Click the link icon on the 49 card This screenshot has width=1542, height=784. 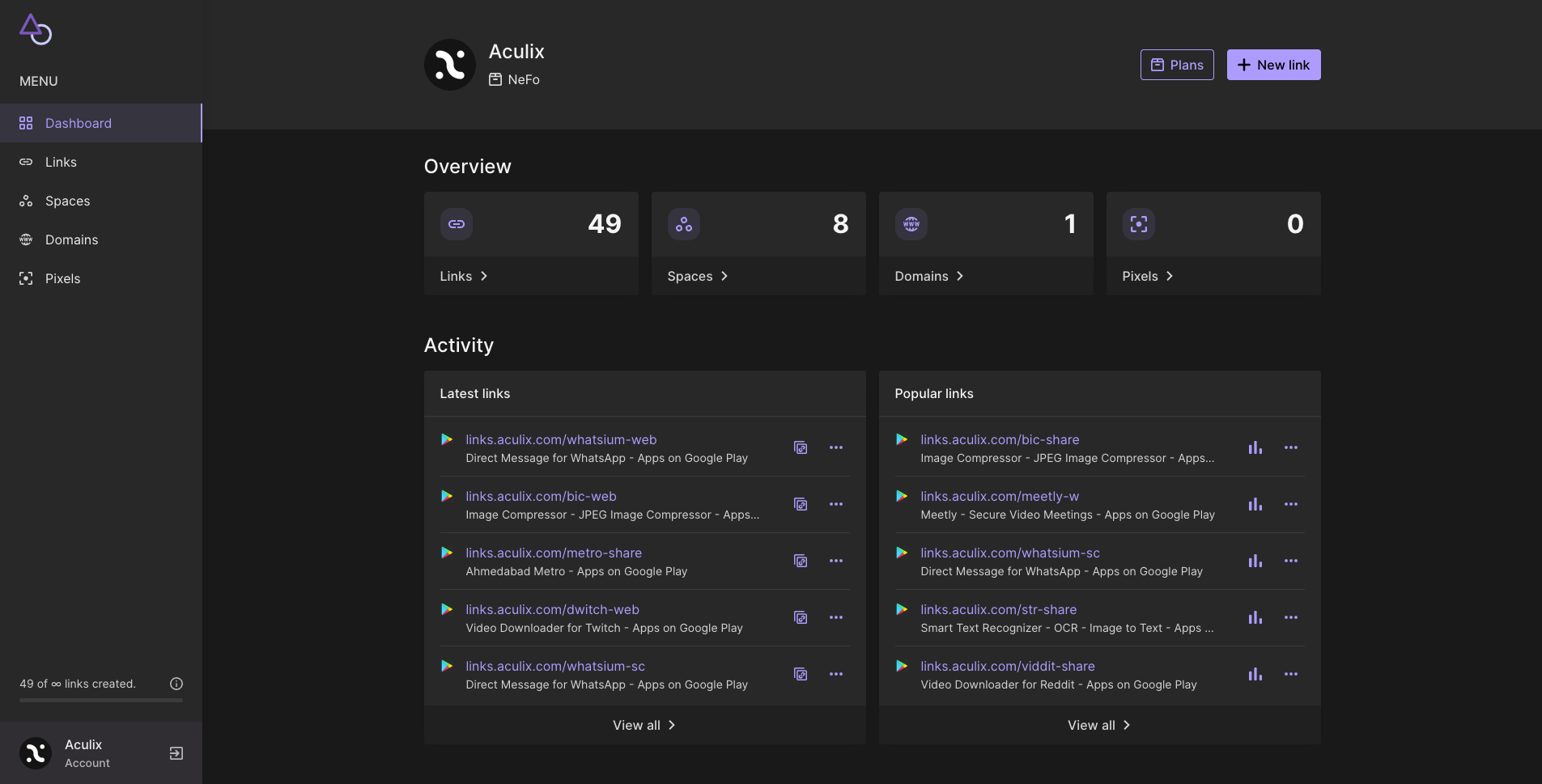tap(457, 224)
